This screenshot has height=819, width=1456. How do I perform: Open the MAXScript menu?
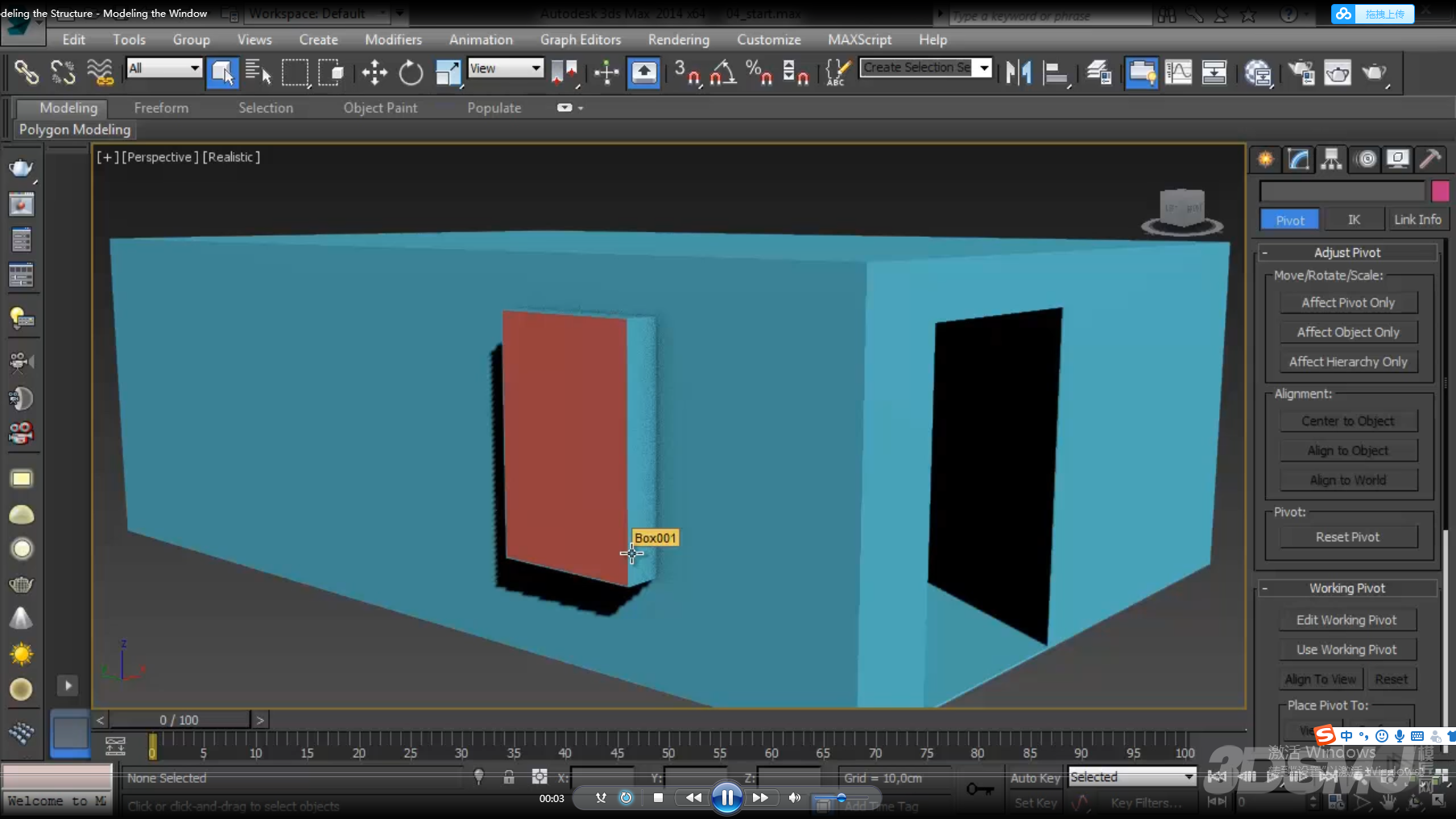point(859,39)
